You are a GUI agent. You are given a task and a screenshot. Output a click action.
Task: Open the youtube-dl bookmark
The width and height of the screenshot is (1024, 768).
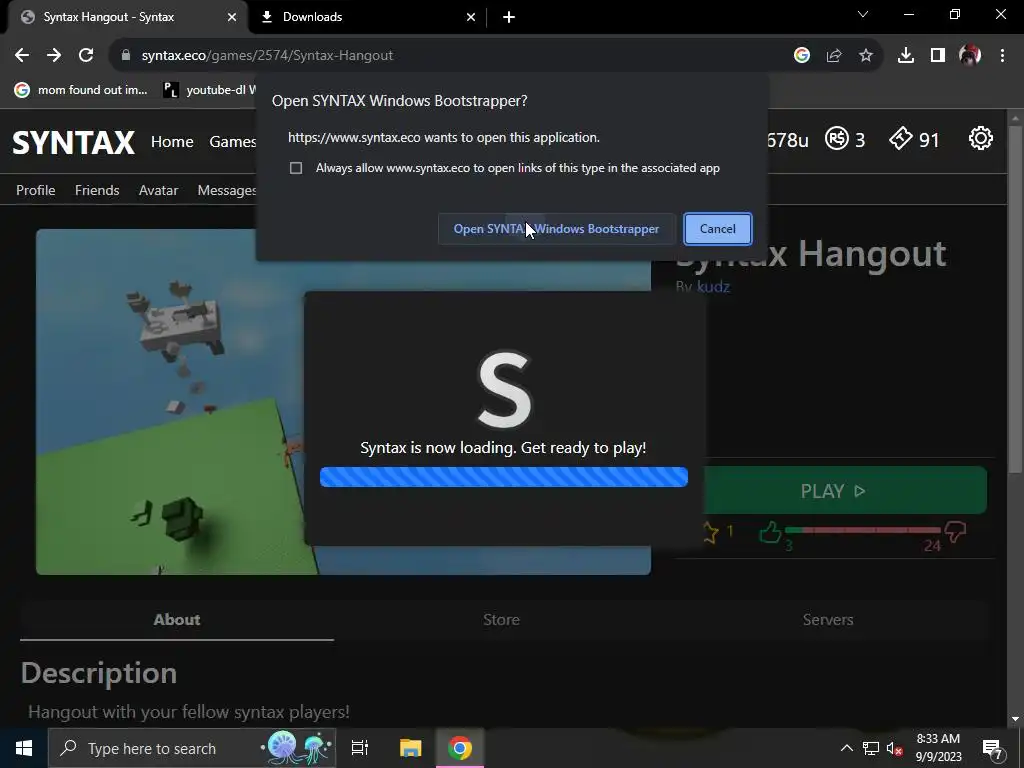[209, 90]
